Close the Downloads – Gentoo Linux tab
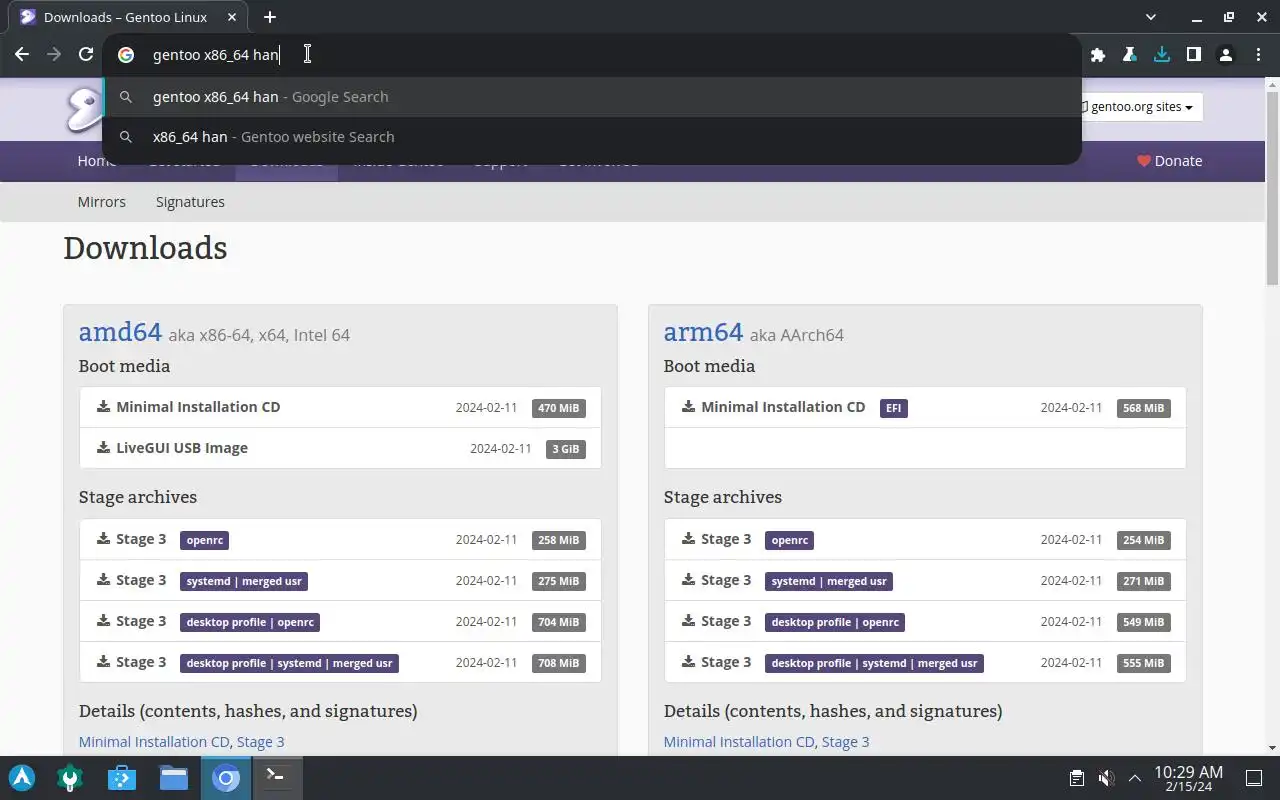 pos(232,17)
